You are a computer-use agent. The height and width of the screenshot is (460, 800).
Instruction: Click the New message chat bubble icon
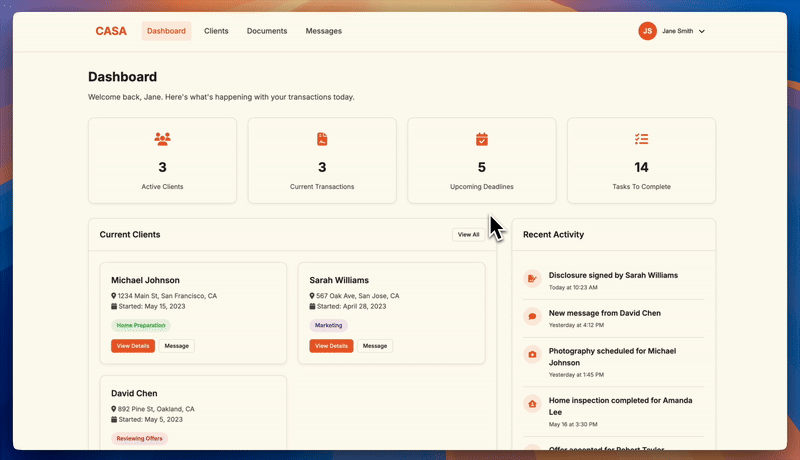[x=532, y=316]
